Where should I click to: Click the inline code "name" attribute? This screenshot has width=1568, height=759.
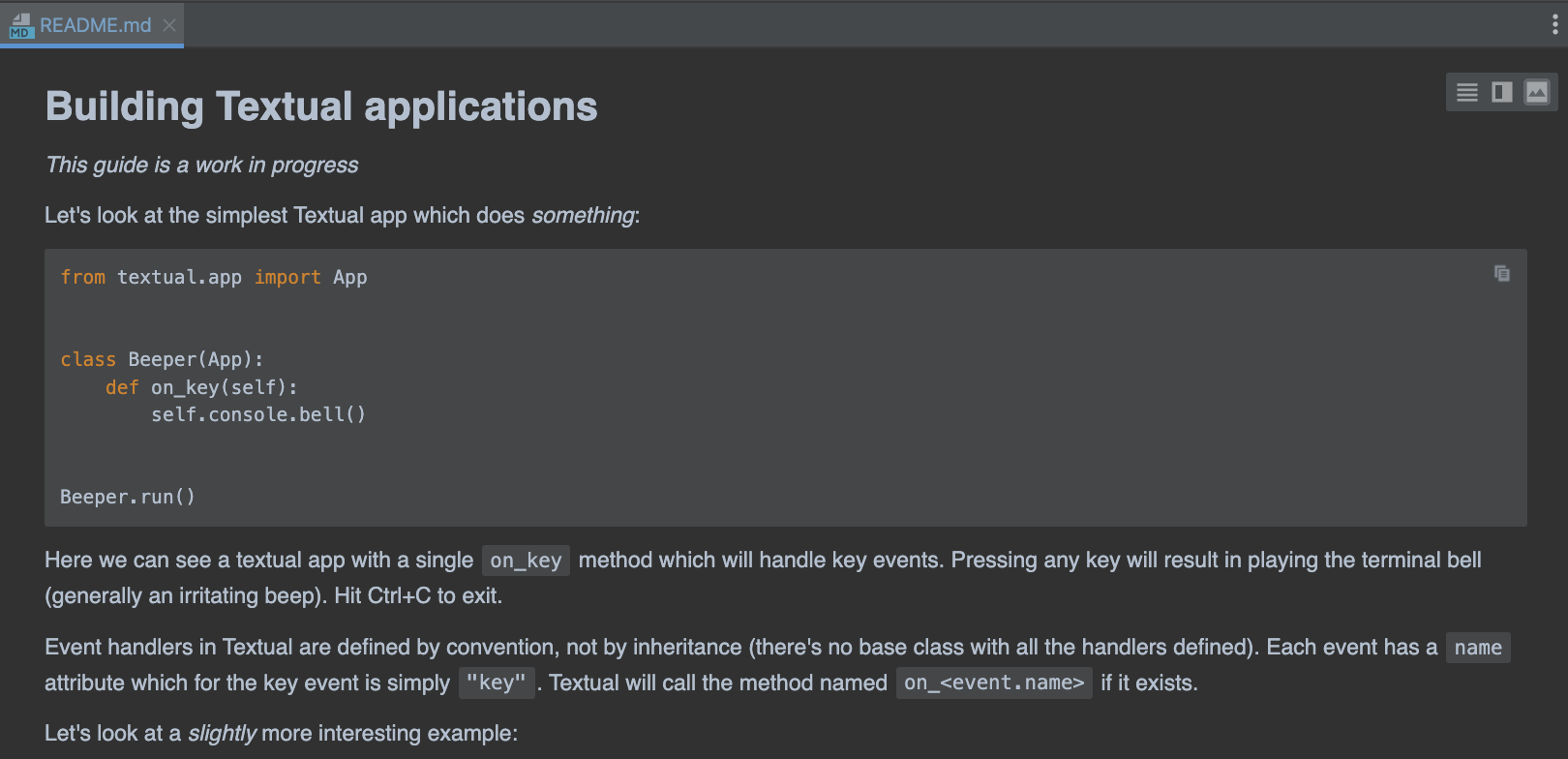click(1478, 648)
